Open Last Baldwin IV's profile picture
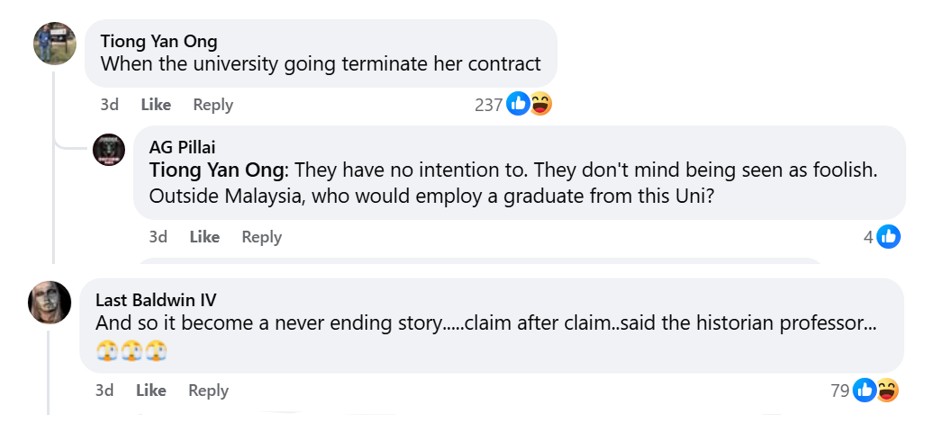This screenshot has width=930, height=439. click(x=49, y=302)
